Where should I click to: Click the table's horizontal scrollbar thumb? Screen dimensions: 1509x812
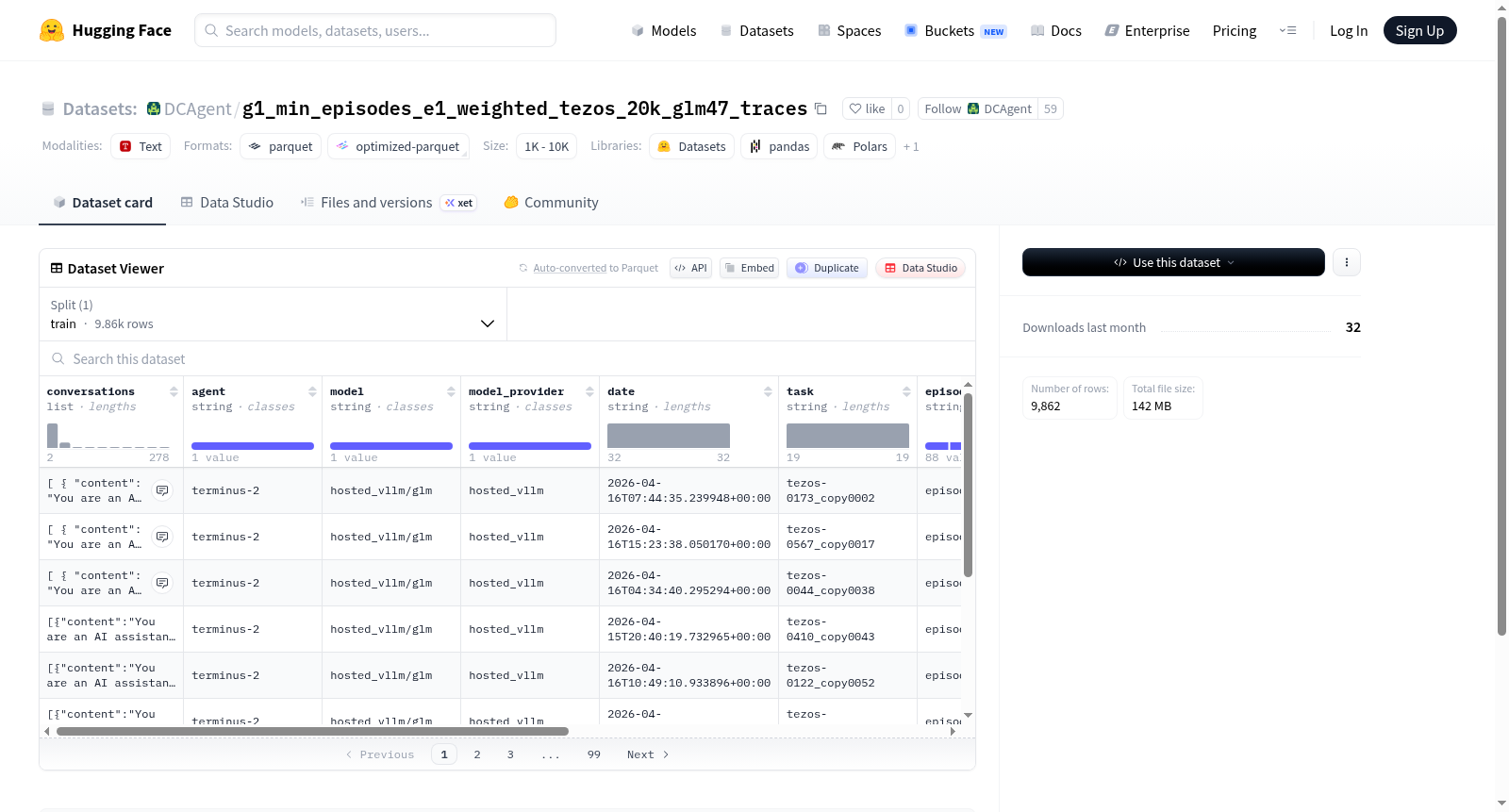(312, 731)
